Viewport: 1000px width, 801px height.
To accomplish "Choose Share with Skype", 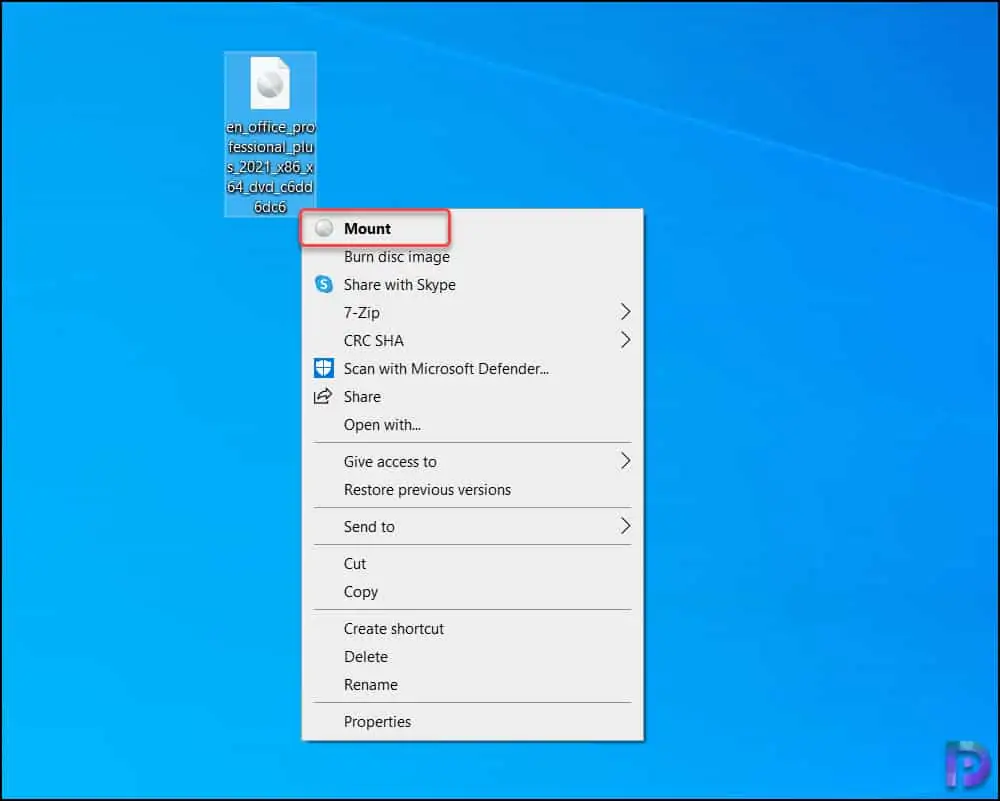I will tap(472, 284).
